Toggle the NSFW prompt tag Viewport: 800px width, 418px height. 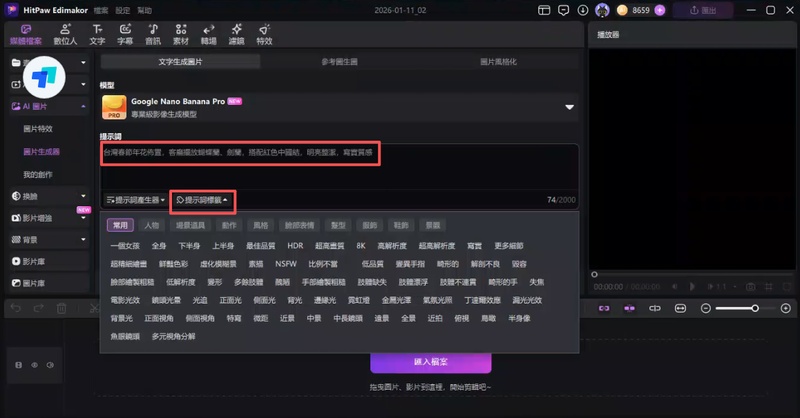click(286, 264)
